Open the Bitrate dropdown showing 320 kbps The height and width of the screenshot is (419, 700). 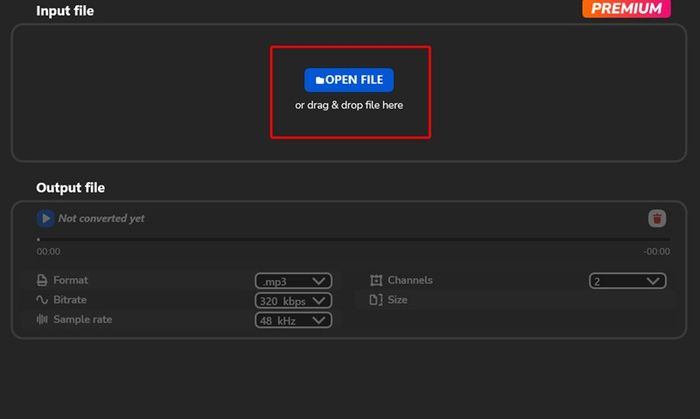[293, 301]
